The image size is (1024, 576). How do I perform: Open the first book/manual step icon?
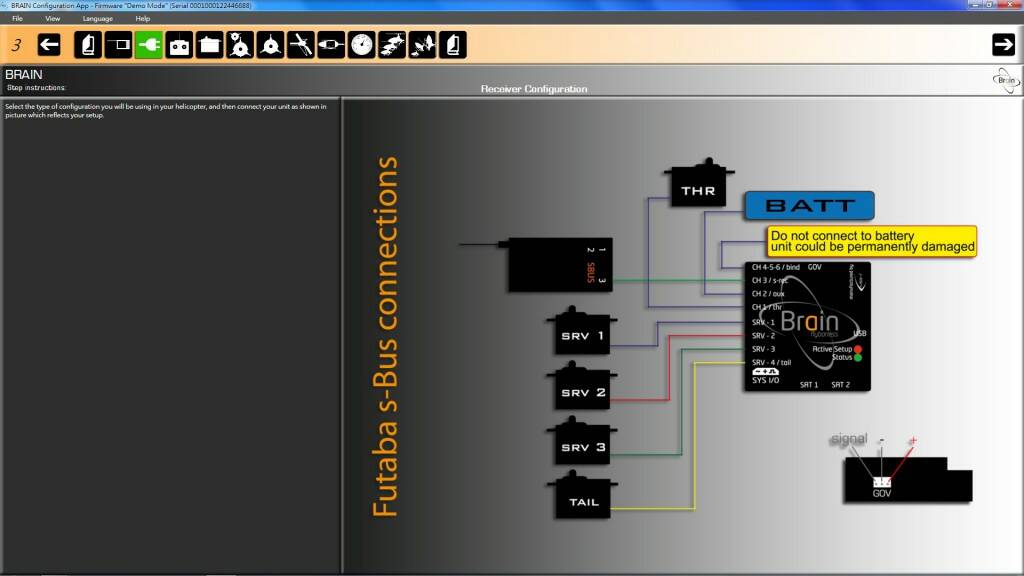(x=88, y=45)
